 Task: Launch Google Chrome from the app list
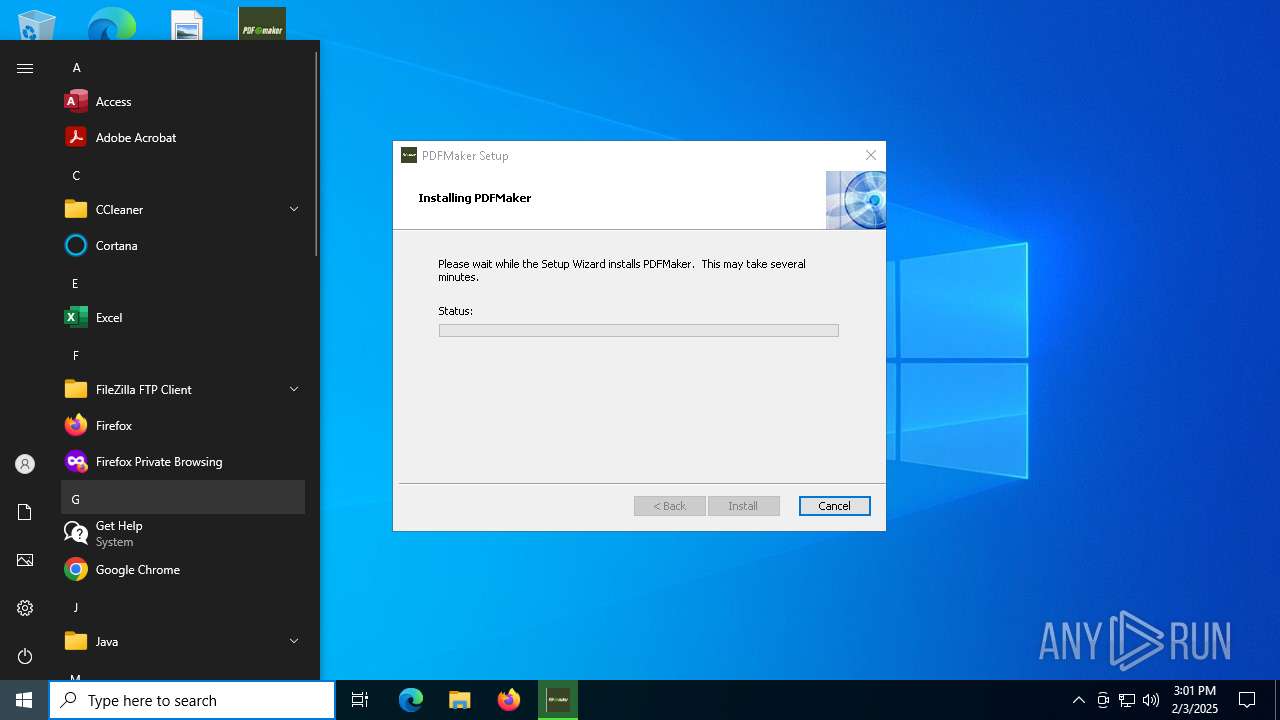coord(183,569)
